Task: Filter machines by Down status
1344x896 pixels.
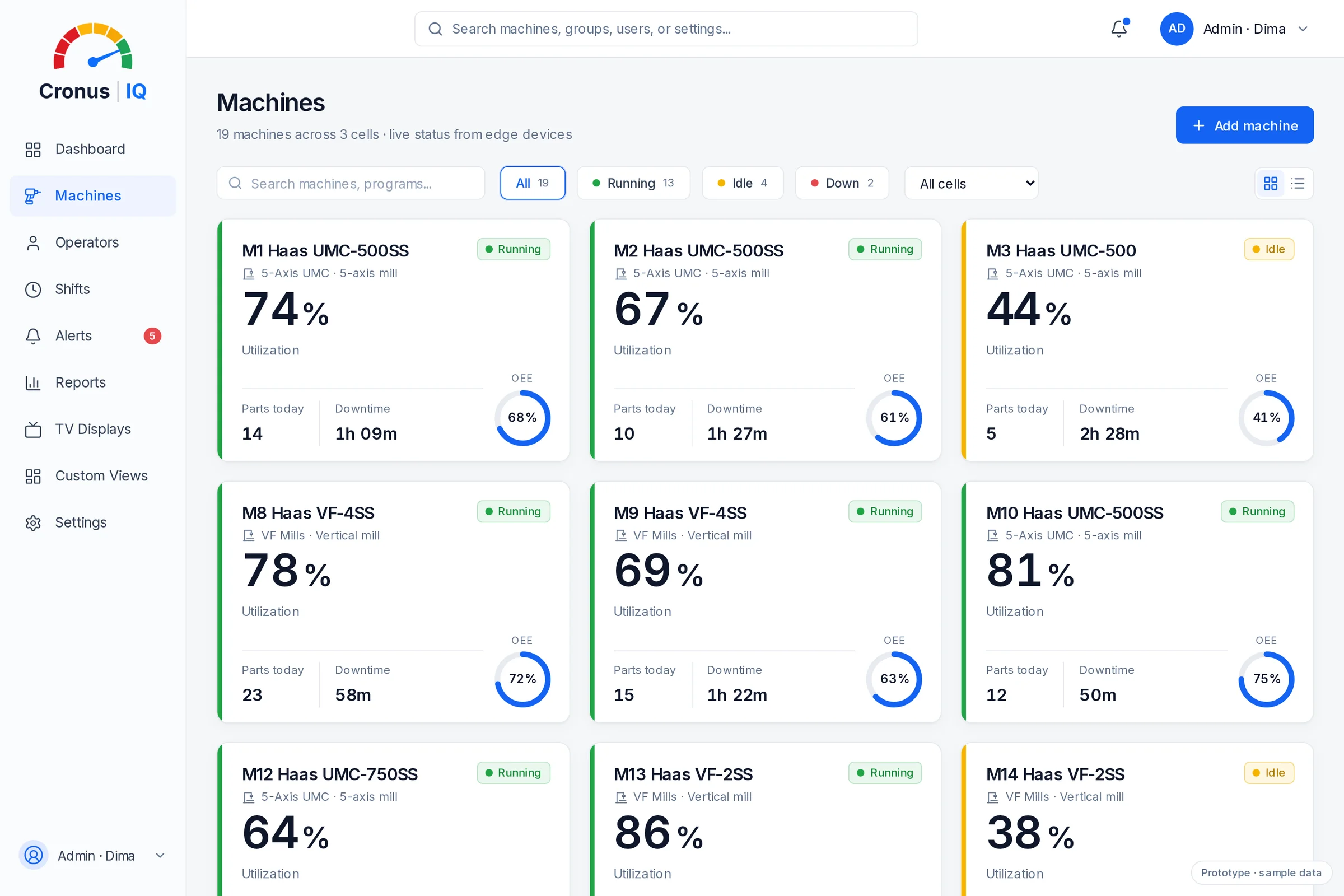Action: coord(842,183)
